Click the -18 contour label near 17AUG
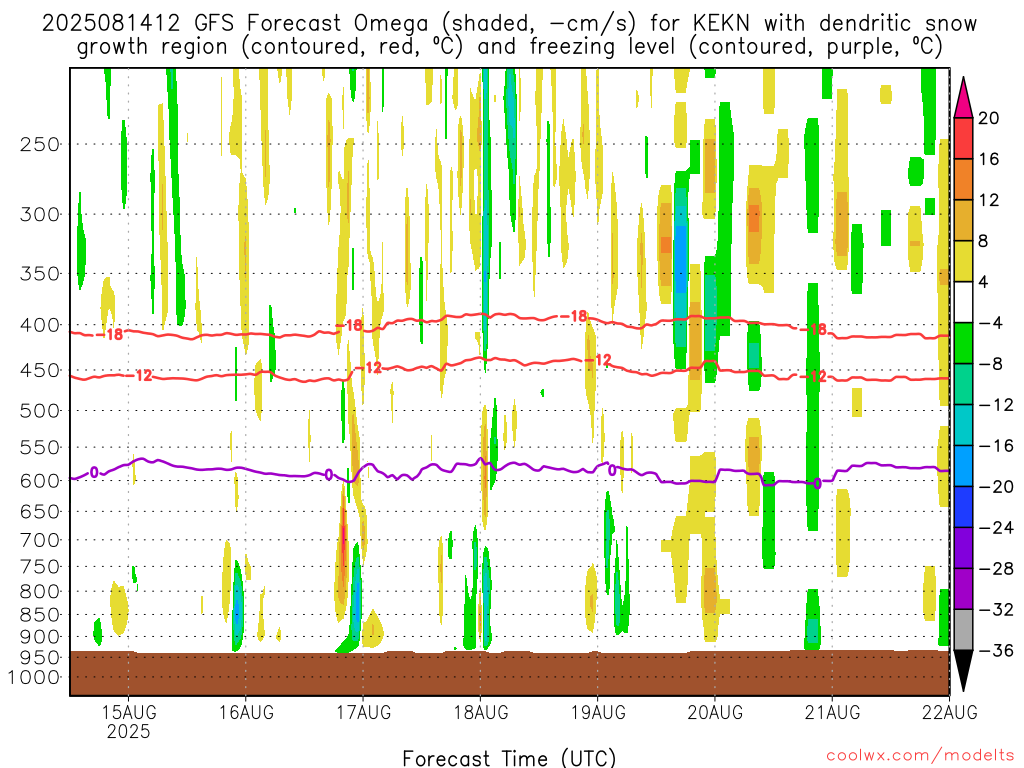This screenshot has width=1024, height=768. (349, 325)
